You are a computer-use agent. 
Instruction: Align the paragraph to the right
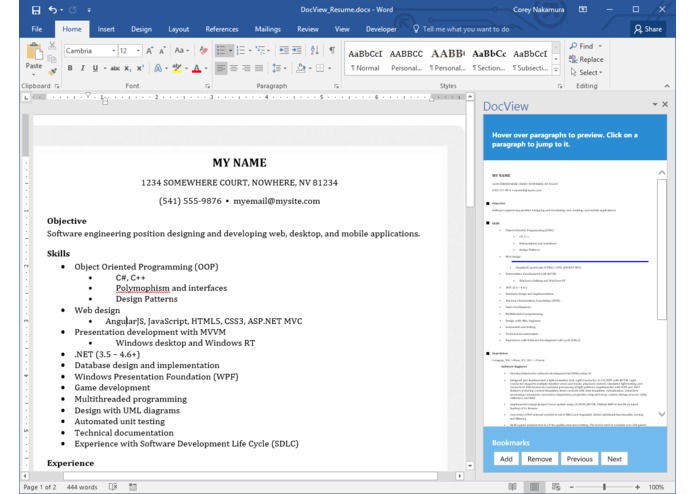246,68
